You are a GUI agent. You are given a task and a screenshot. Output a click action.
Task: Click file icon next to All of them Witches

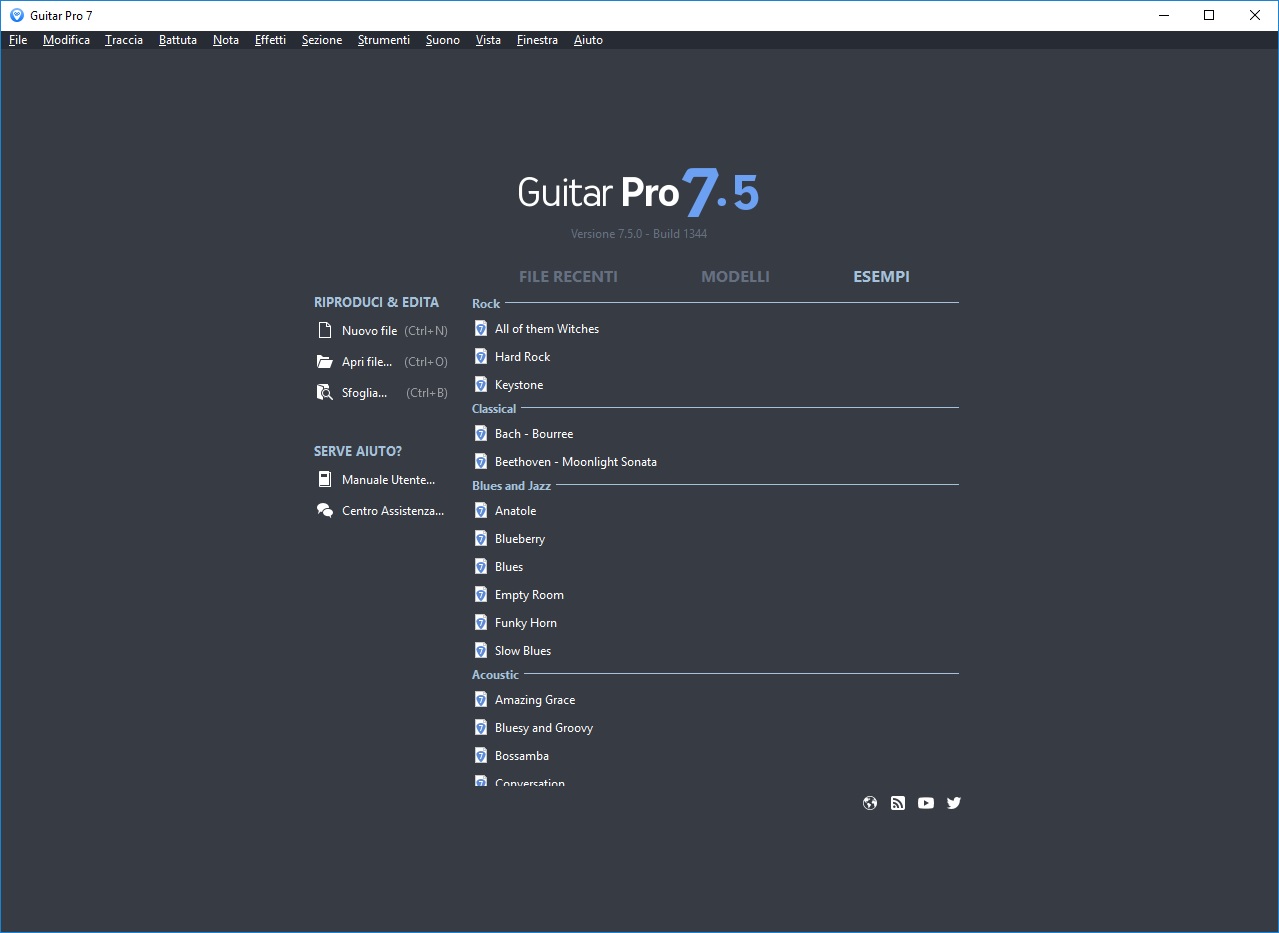tap(481, 328)
